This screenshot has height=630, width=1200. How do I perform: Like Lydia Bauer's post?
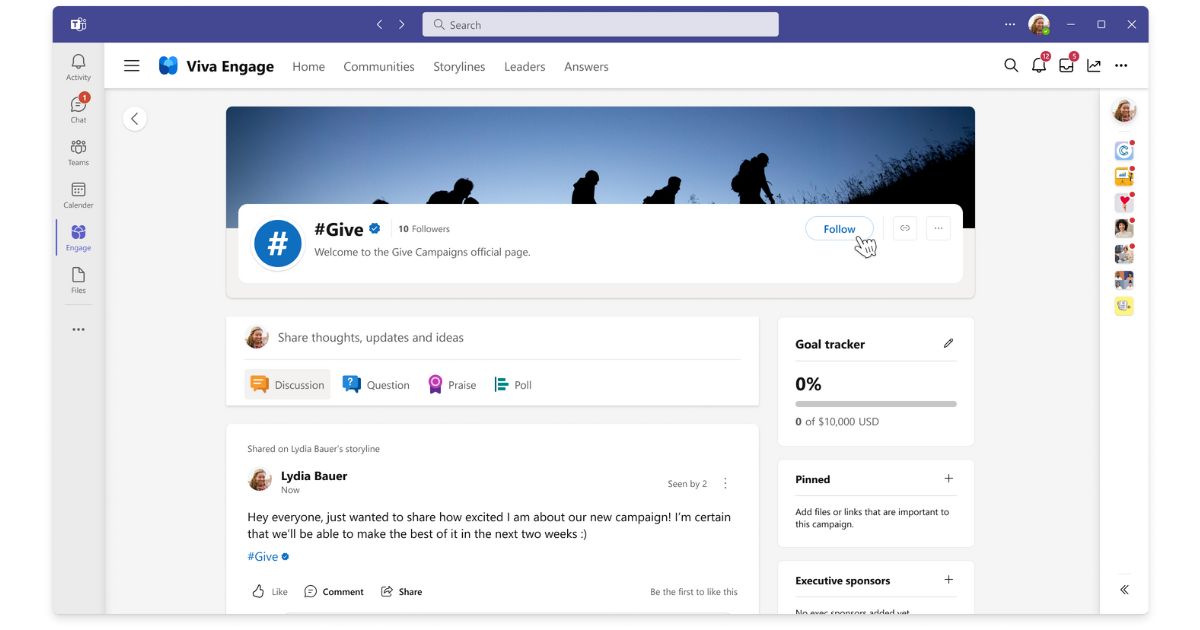tap(269, 591)
